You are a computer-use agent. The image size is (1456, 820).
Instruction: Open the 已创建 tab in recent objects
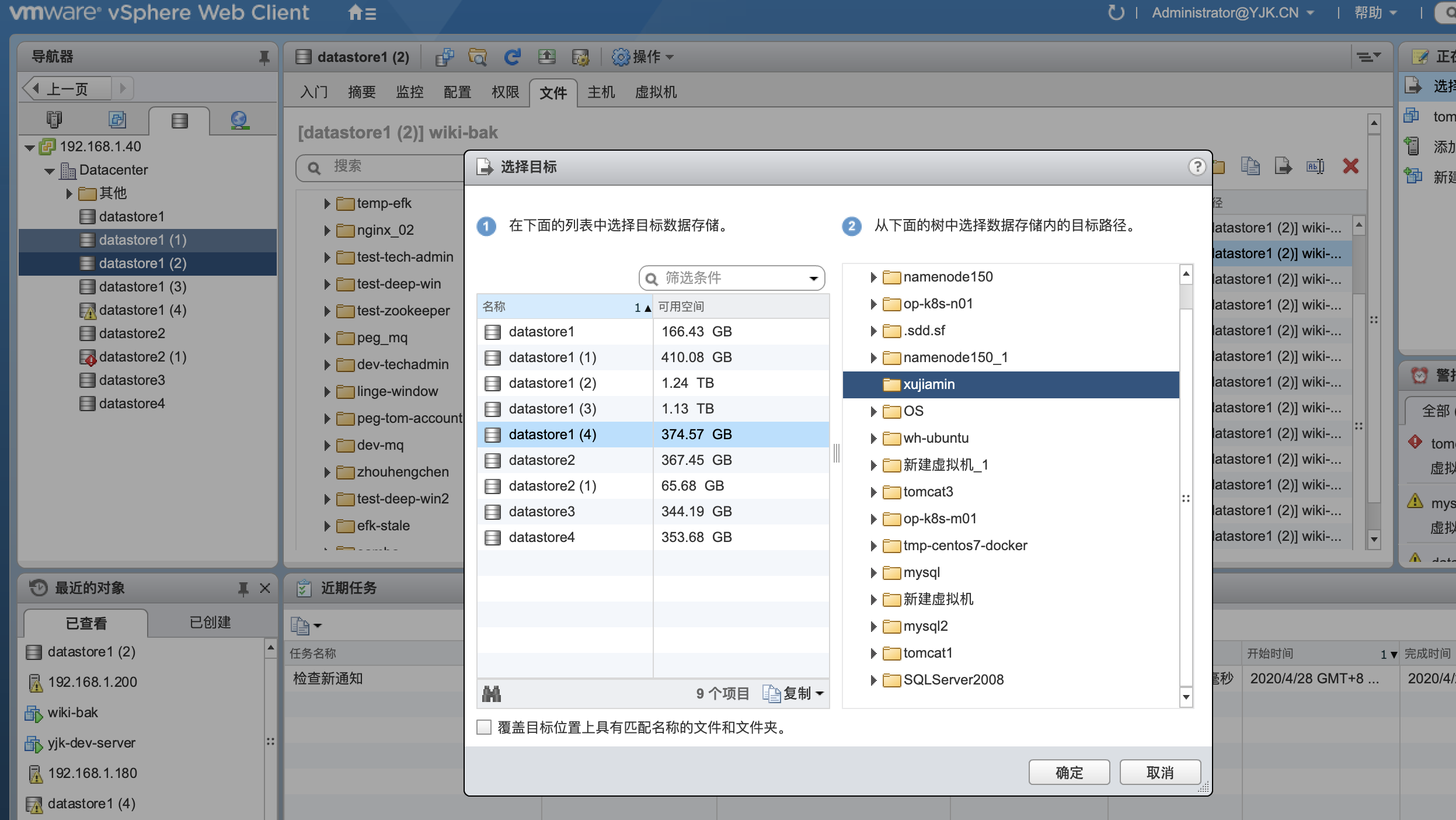[210, 623]
